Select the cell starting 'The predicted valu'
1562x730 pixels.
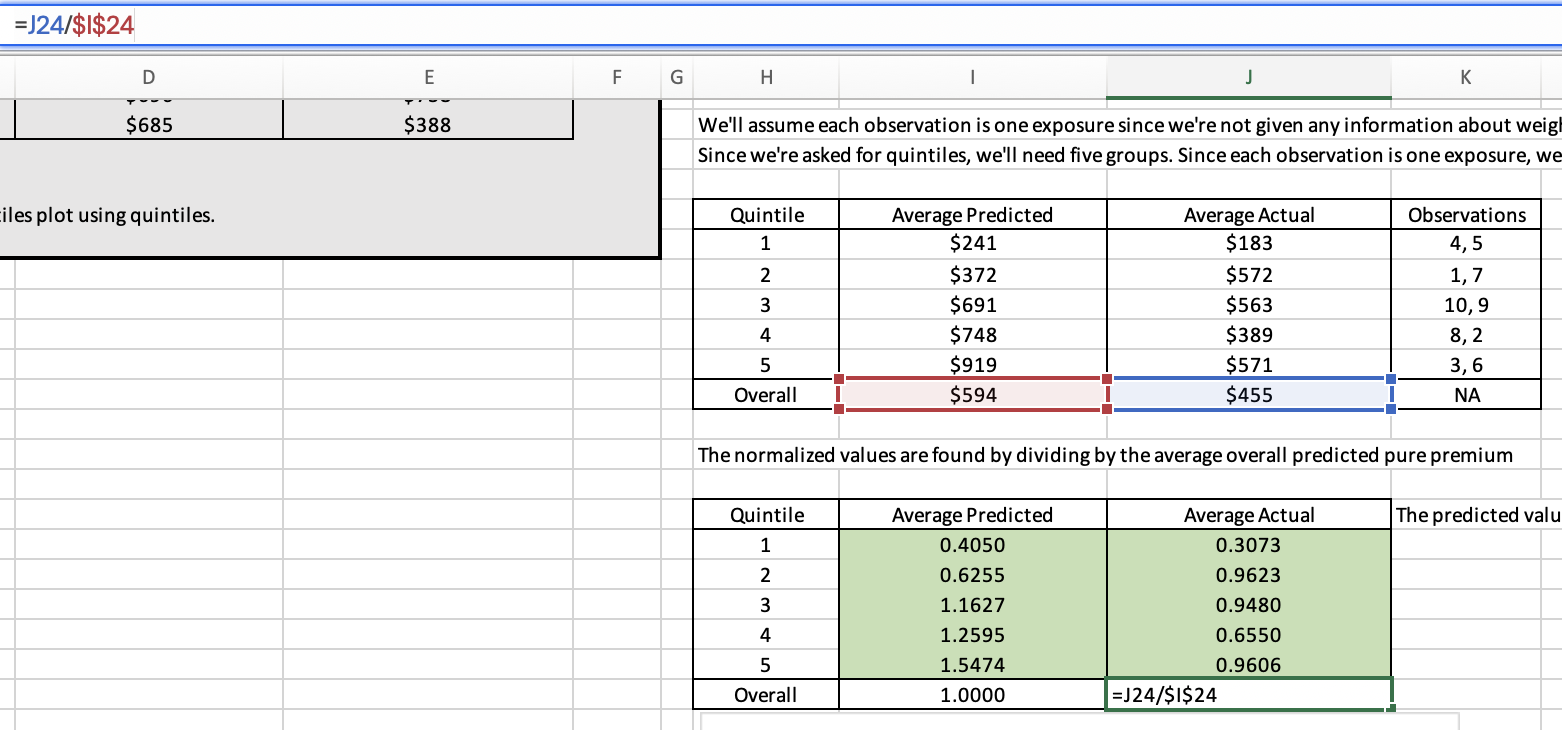[1476, 515]
